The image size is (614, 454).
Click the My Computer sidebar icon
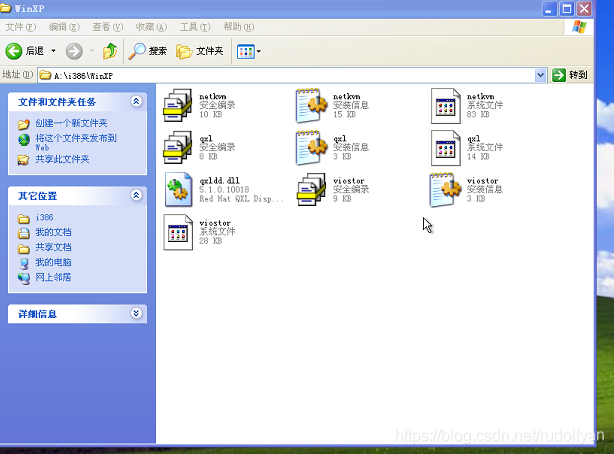tap(24, 264)
